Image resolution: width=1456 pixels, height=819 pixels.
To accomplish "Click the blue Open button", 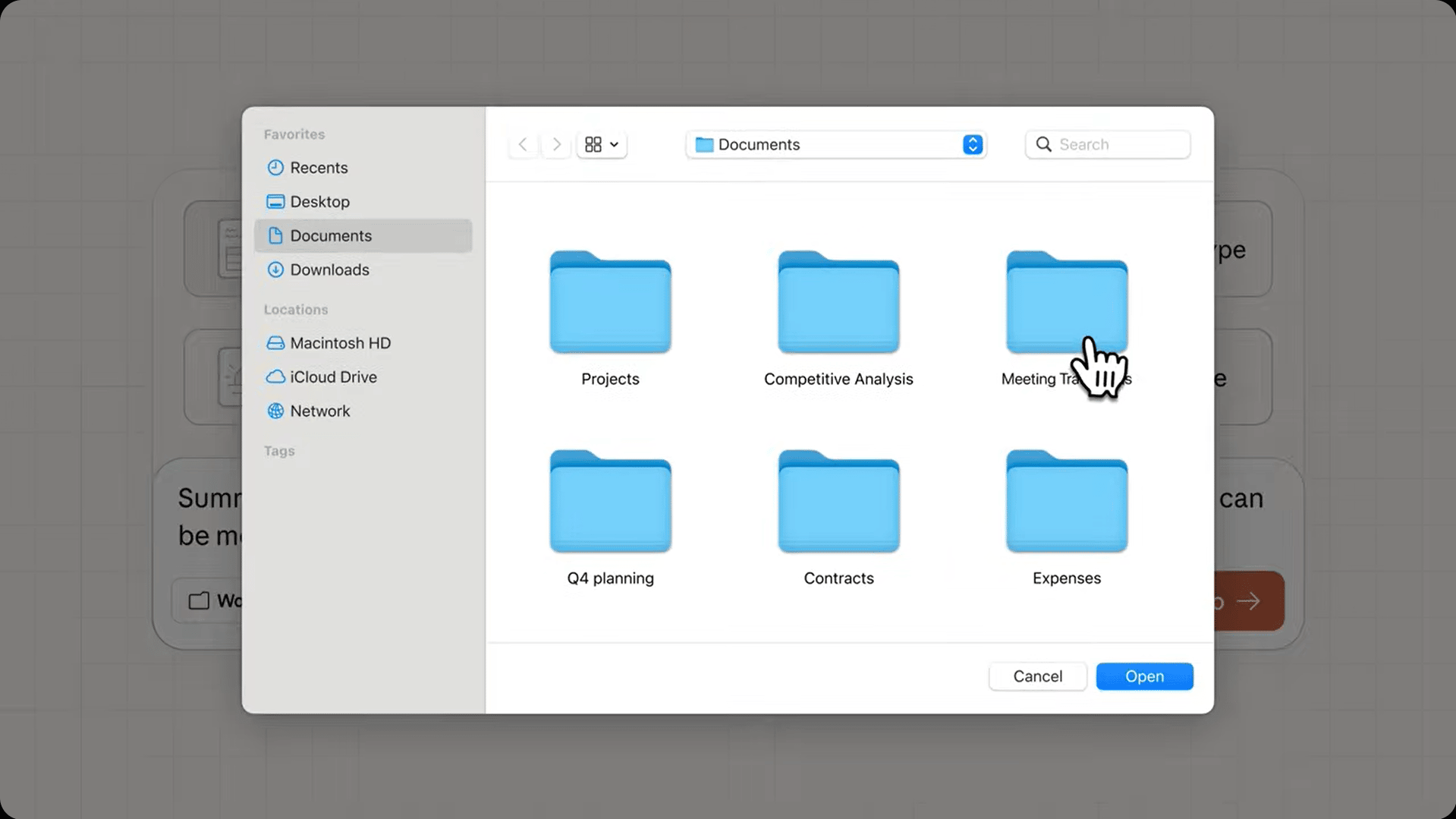I will point(1143,676).
